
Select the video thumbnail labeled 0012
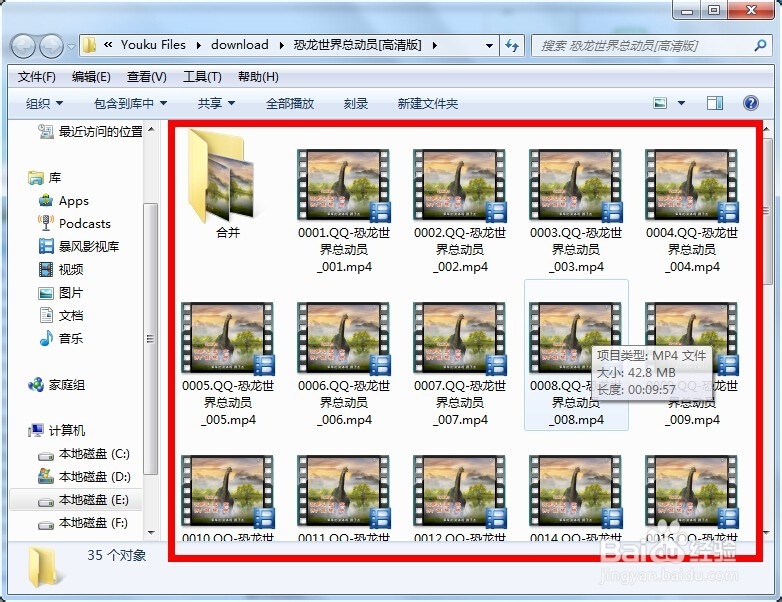pos(459,491)
